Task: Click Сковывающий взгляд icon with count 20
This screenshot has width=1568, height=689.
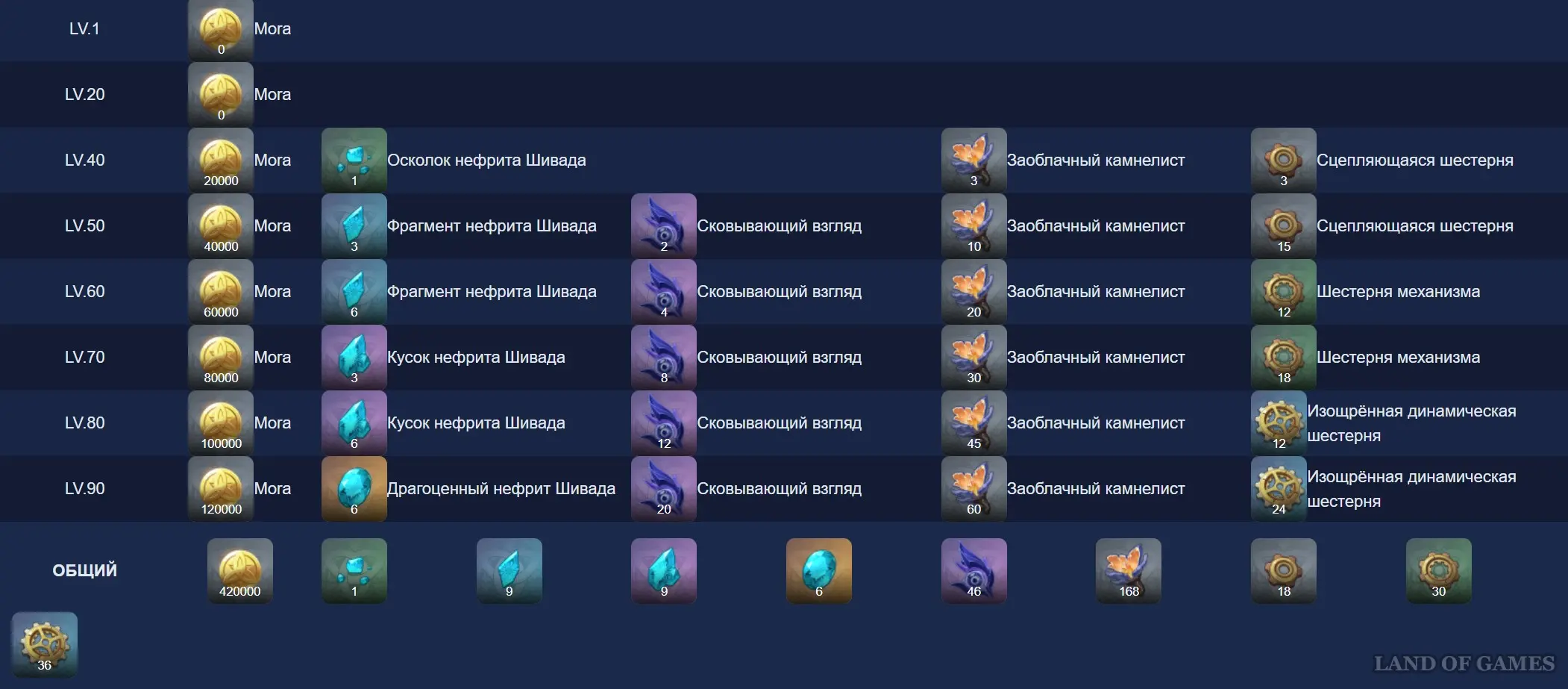Action: click(664, 488)
